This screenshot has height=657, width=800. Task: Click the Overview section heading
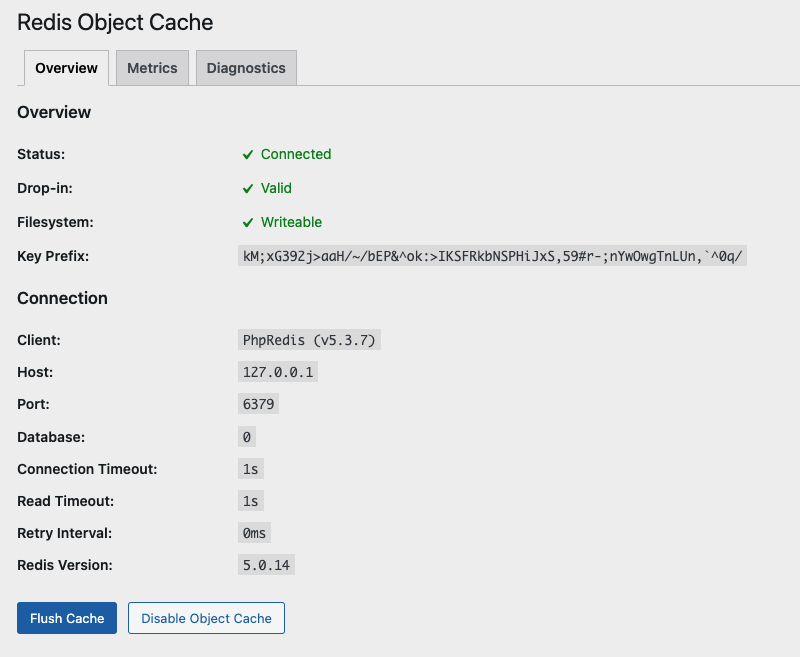(x=54, y=112)
